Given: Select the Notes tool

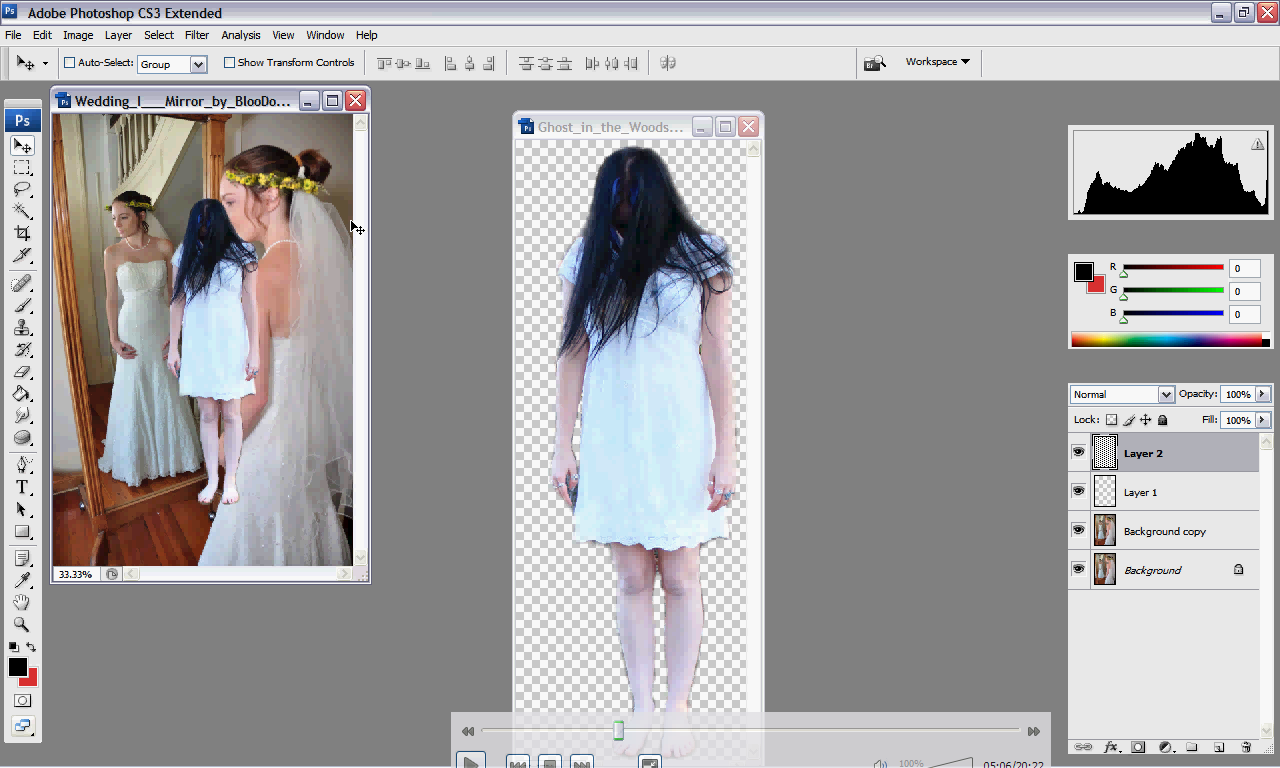Looking at the screenshot, I should click(x=22, y=558).
